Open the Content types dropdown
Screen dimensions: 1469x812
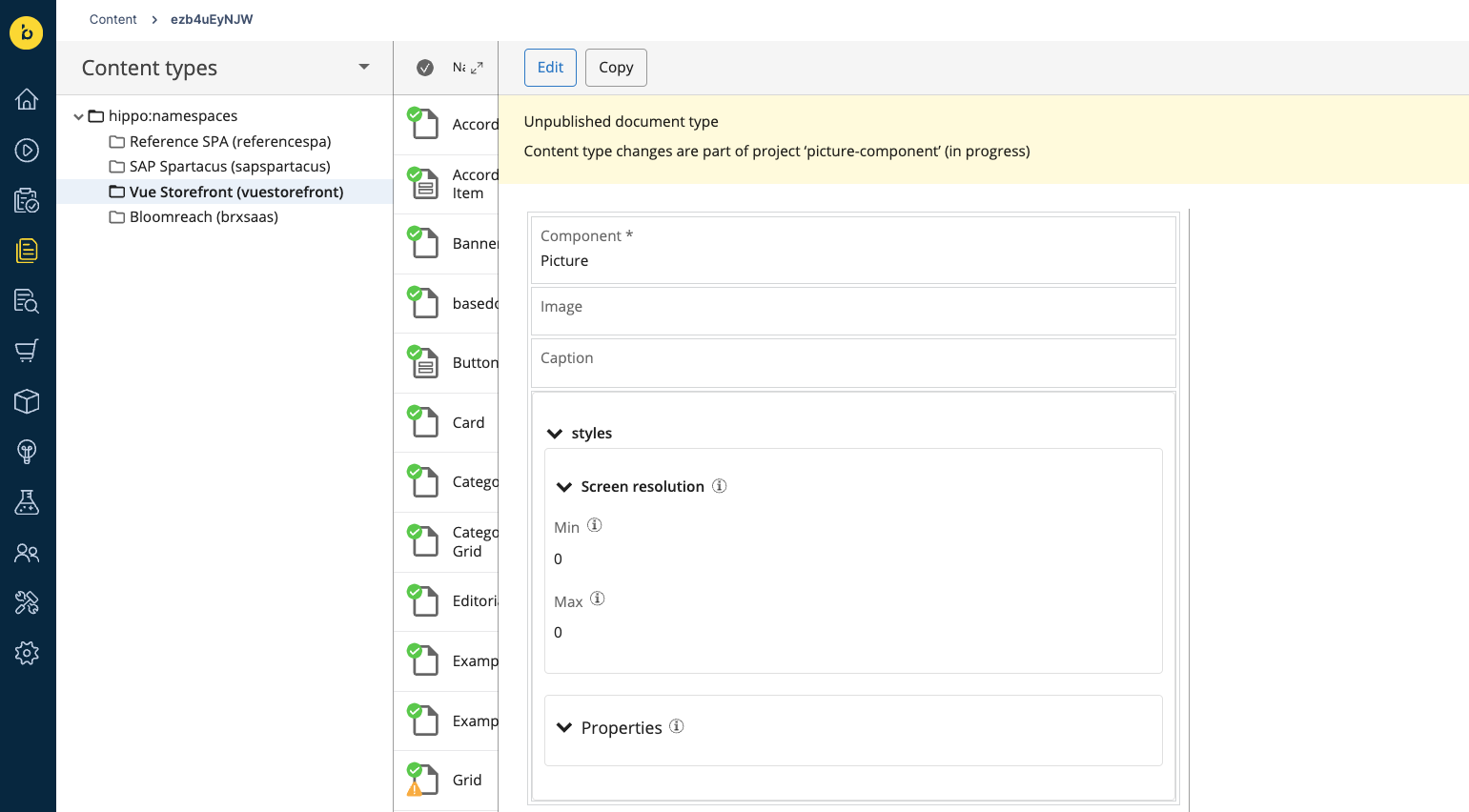pos(364,67)
